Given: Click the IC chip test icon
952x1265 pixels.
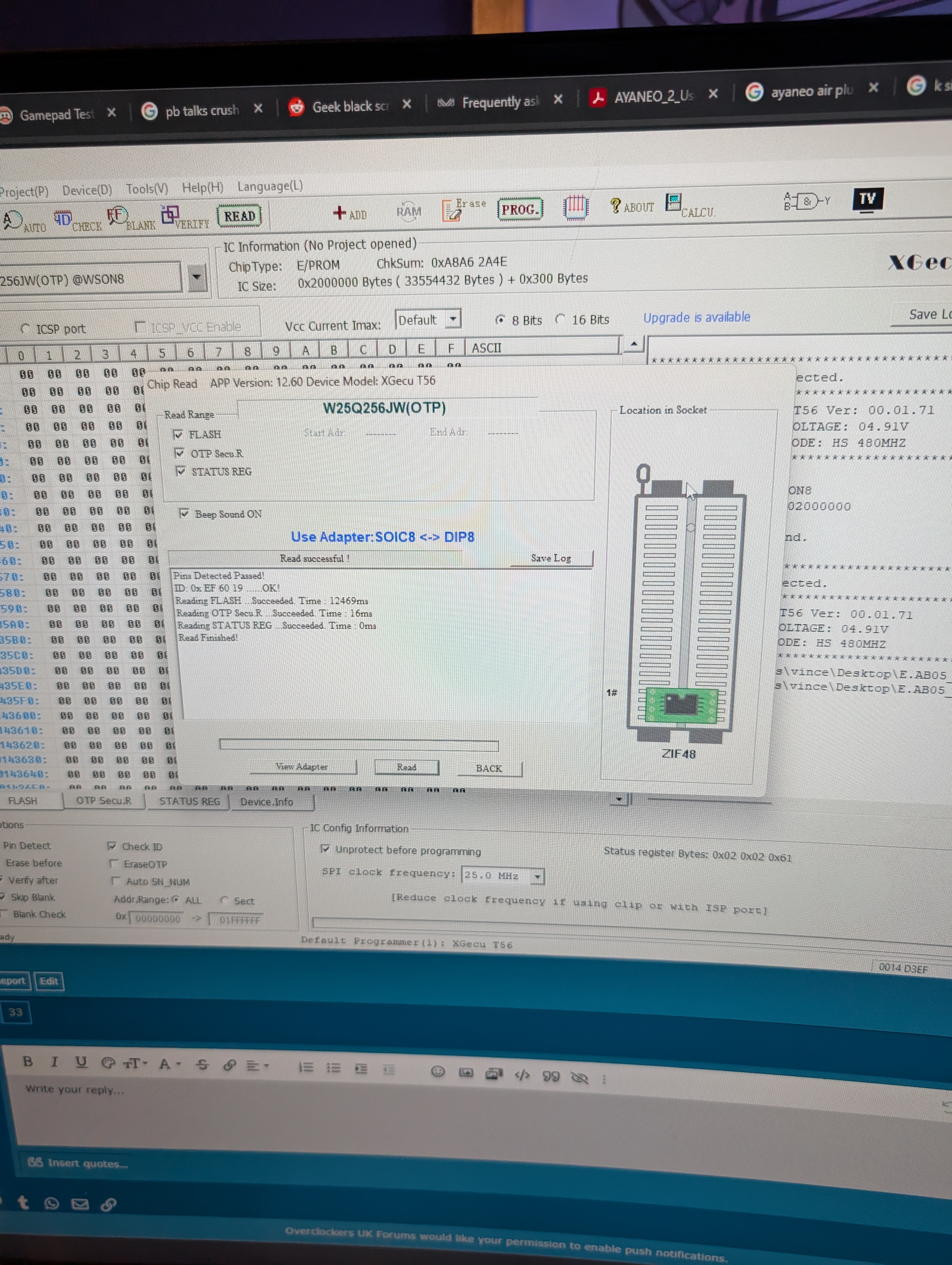Looking at the screenshot, I should click(x=575, y=206).
